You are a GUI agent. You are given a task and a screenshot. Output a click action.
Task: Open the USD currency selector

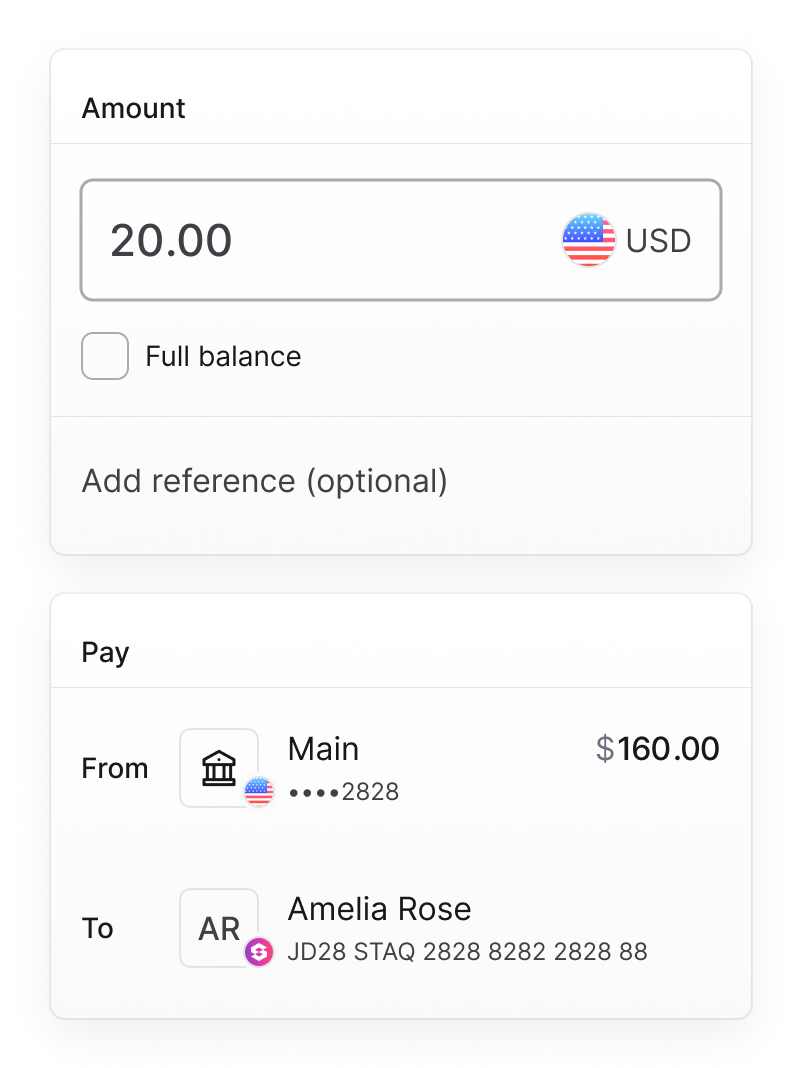coord(627,240)
